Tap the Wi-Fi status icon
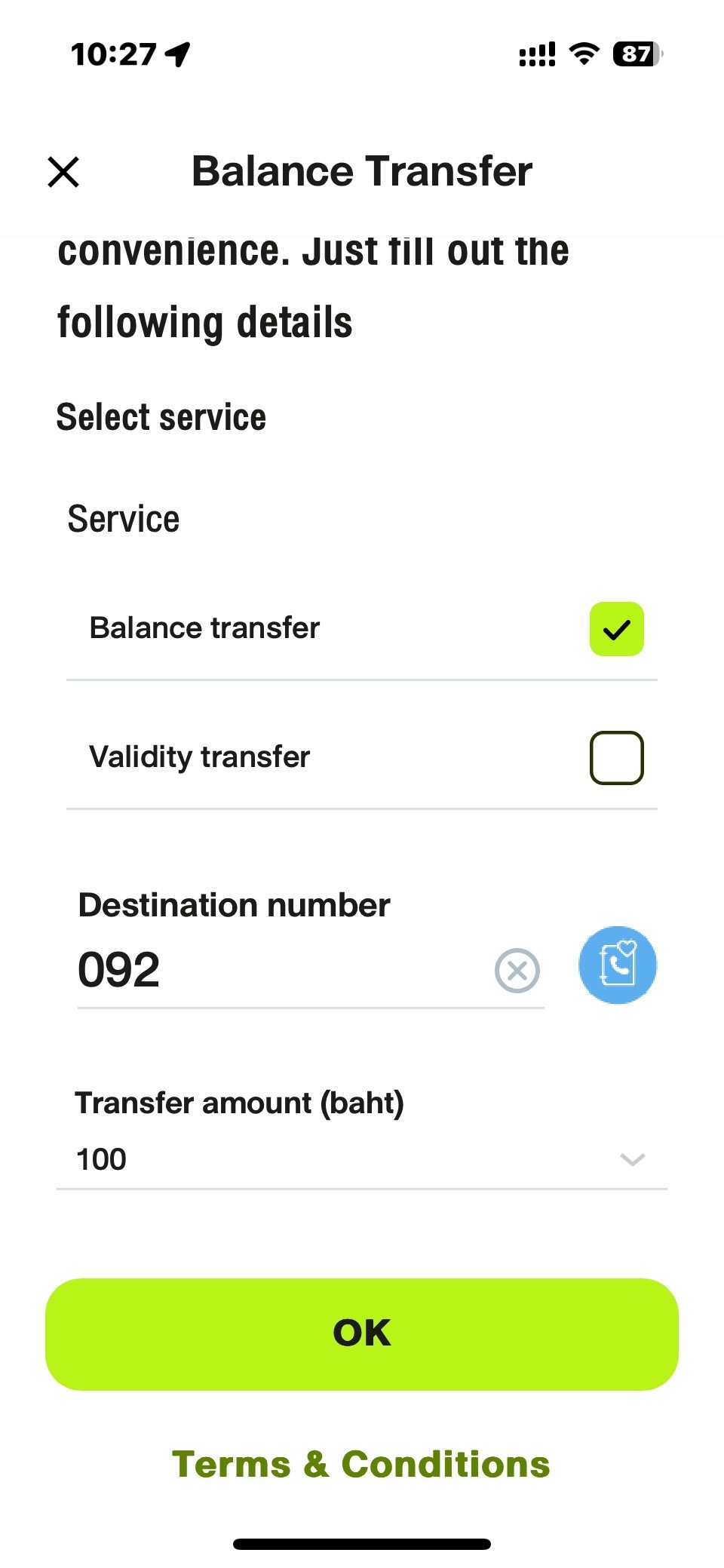724x1568 pixels. click(584, 54)
